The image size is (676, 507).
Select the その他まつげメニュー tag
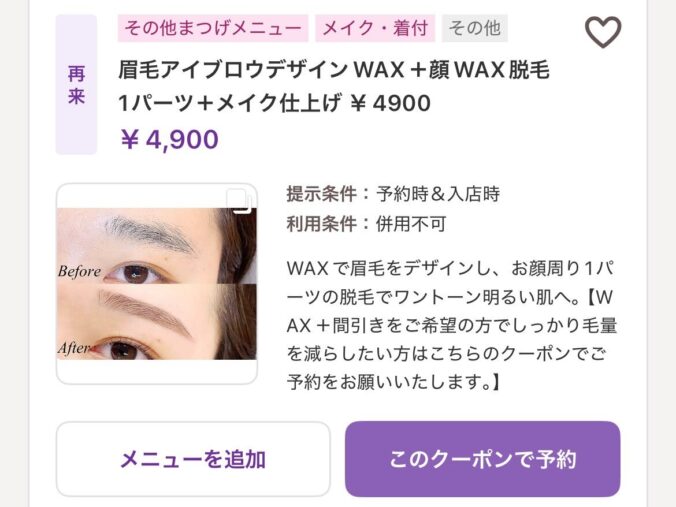tap(213, 28)
